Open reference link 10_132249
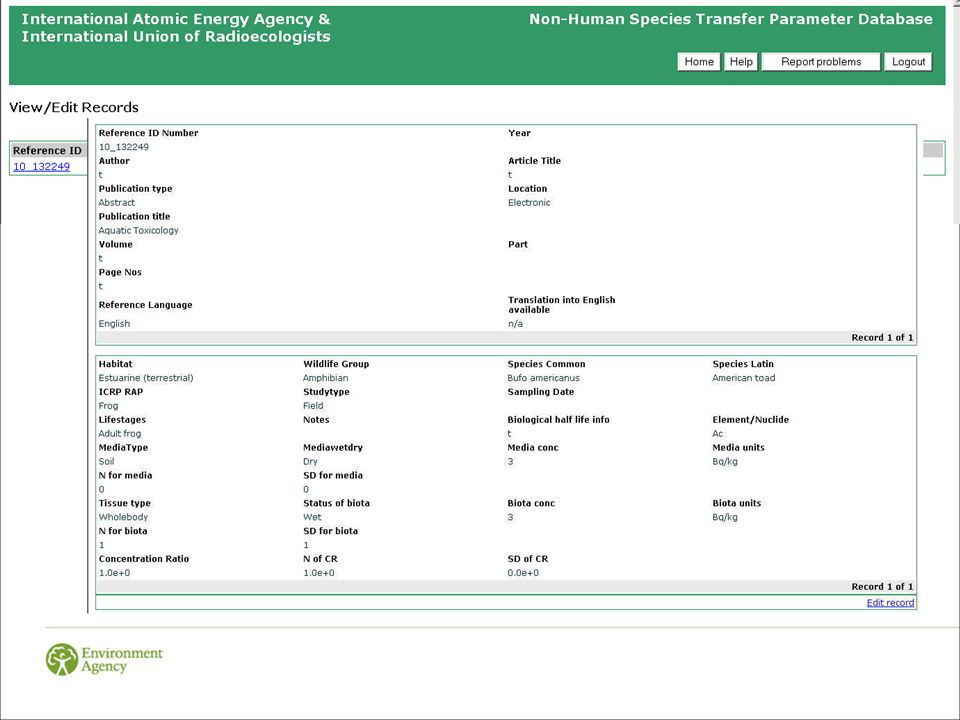 coord(42,167)
